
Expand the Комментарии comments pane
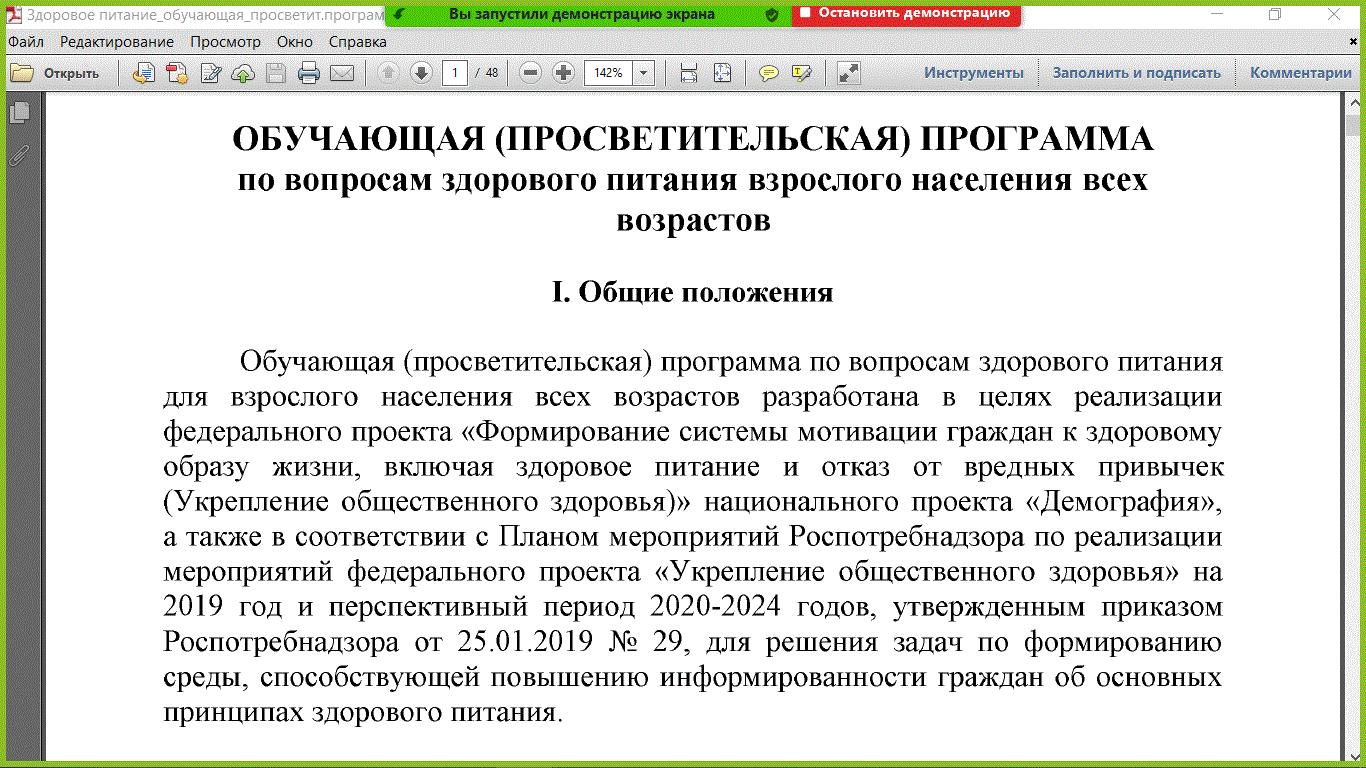click(x=1300, y=73)
